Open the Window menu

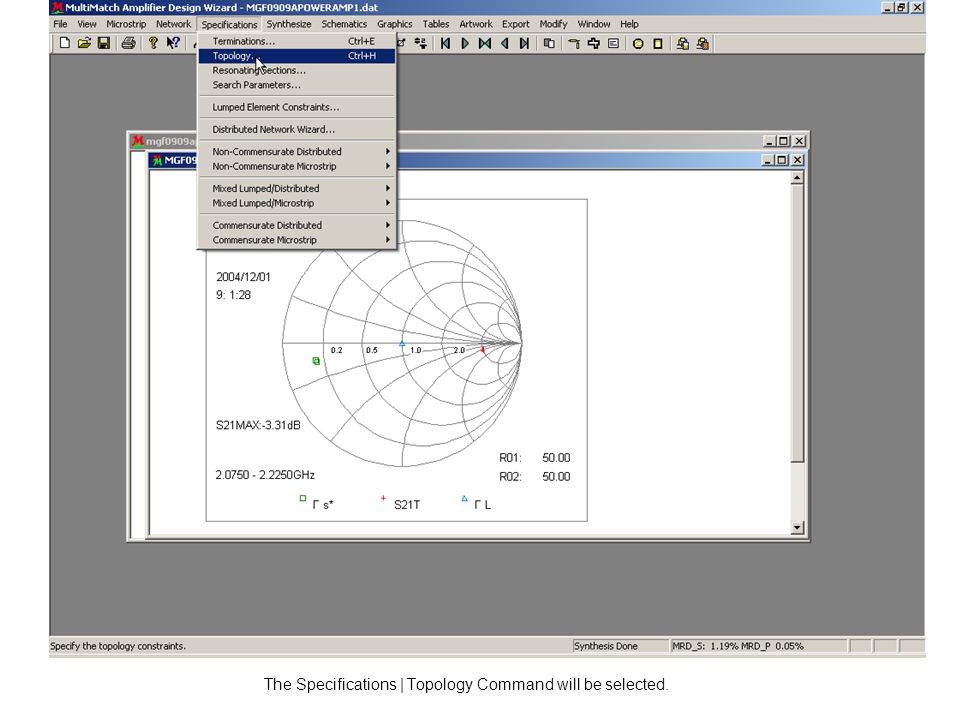coord(594,24)
